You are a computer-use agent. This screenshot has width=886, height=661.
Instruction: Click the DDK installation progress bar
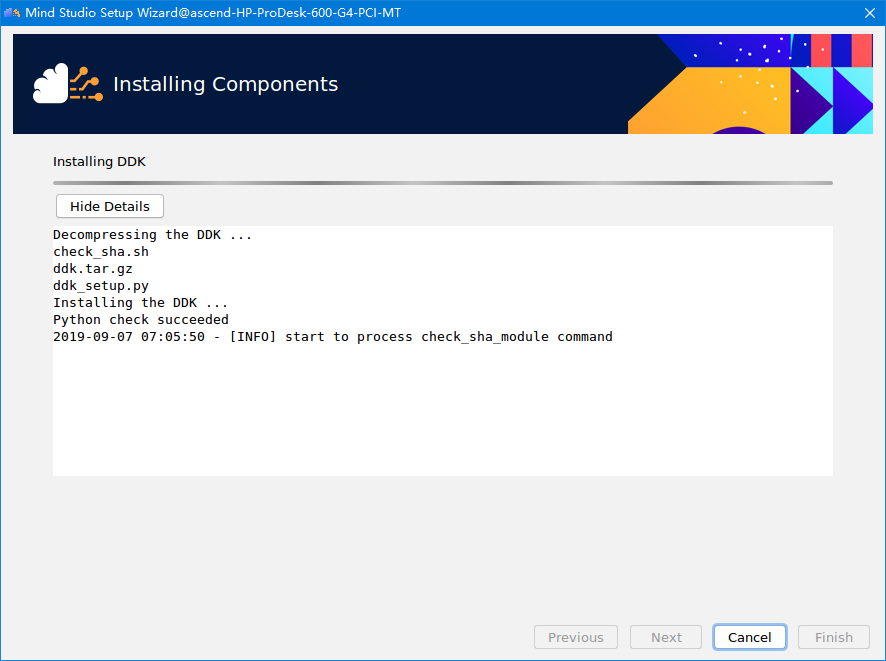[x=443, y=183]
